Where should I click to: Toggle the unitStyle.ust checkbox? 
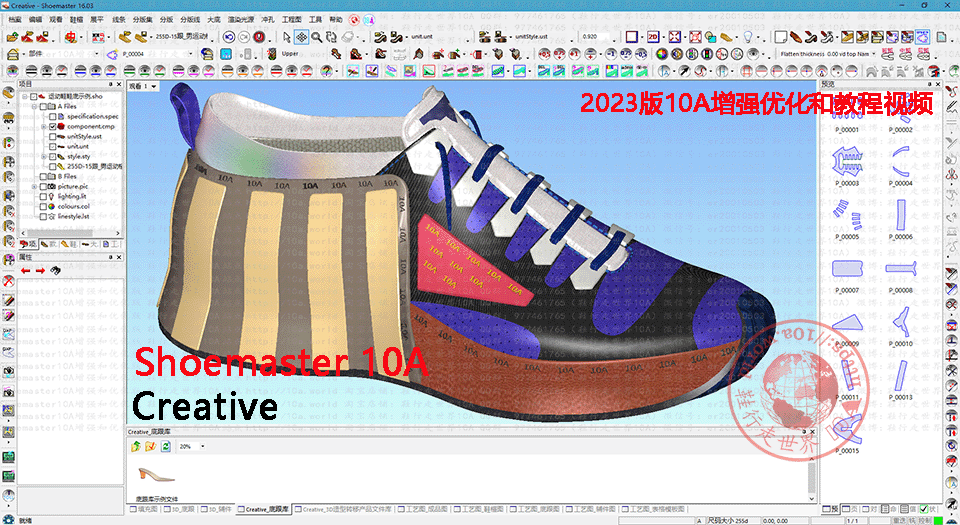53,136
